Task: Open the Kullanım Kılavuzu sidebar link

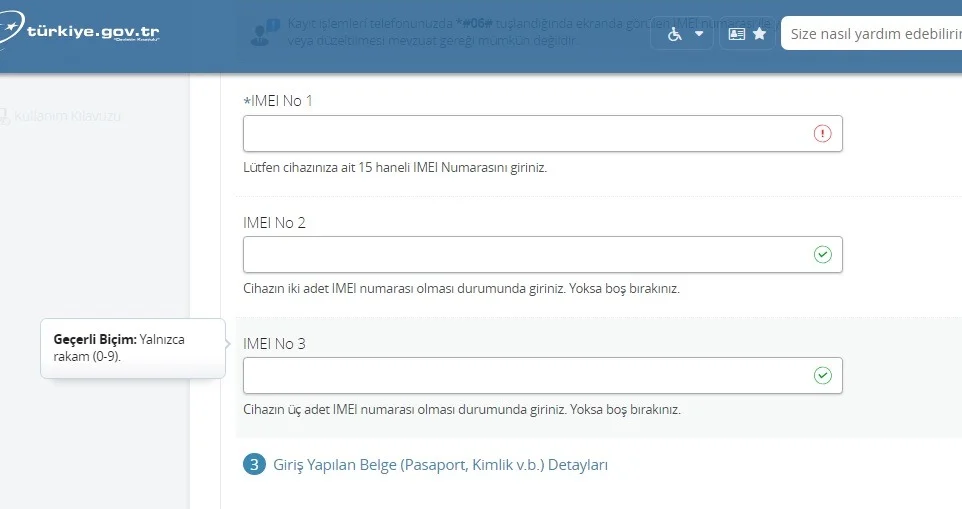Action: pos(67,116)
